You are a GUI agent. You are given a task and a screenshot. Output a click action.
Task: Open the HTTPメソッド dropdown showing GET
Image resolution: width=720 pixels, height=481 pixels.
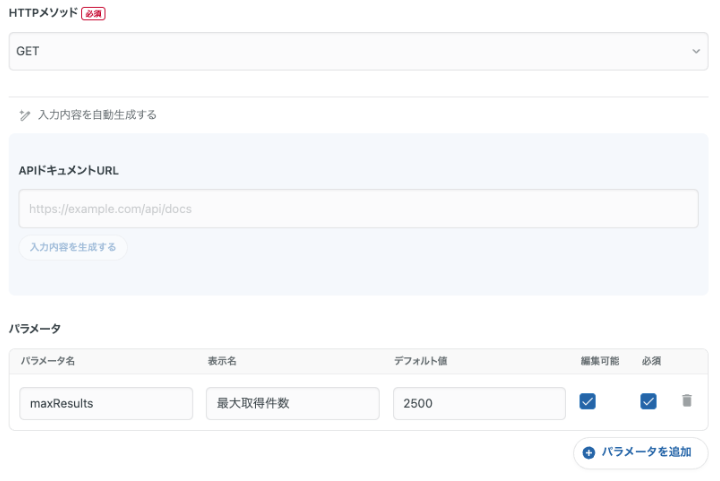[358, 51]
